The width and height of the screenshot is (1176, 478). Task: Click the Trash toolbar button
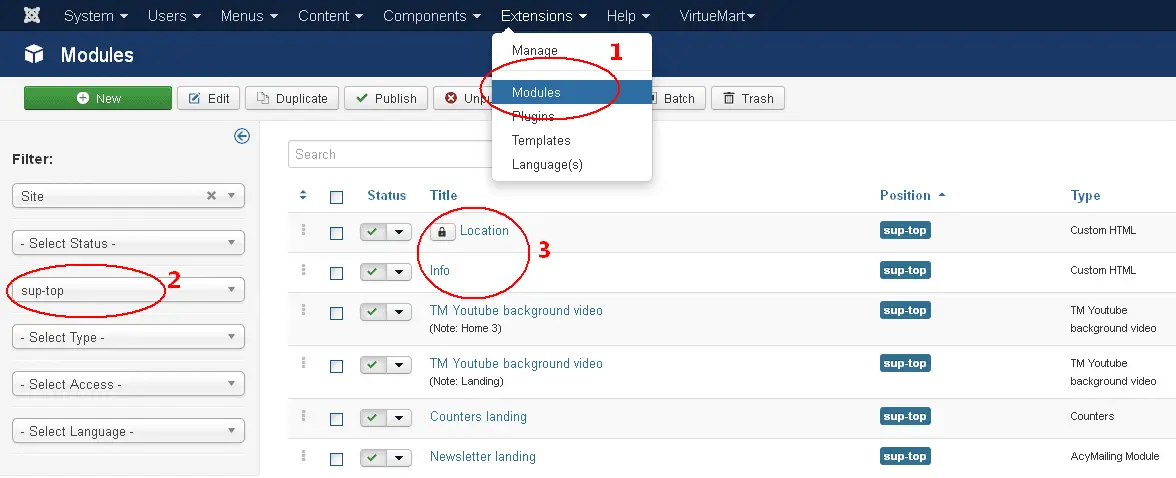[748, 98]
